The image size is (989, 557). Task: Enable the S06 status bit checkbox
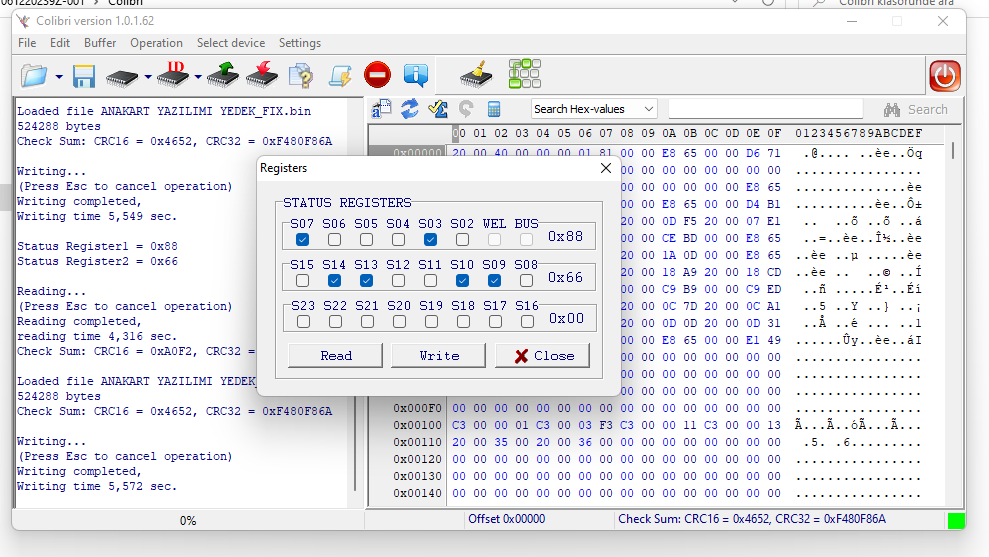[335, 240]
